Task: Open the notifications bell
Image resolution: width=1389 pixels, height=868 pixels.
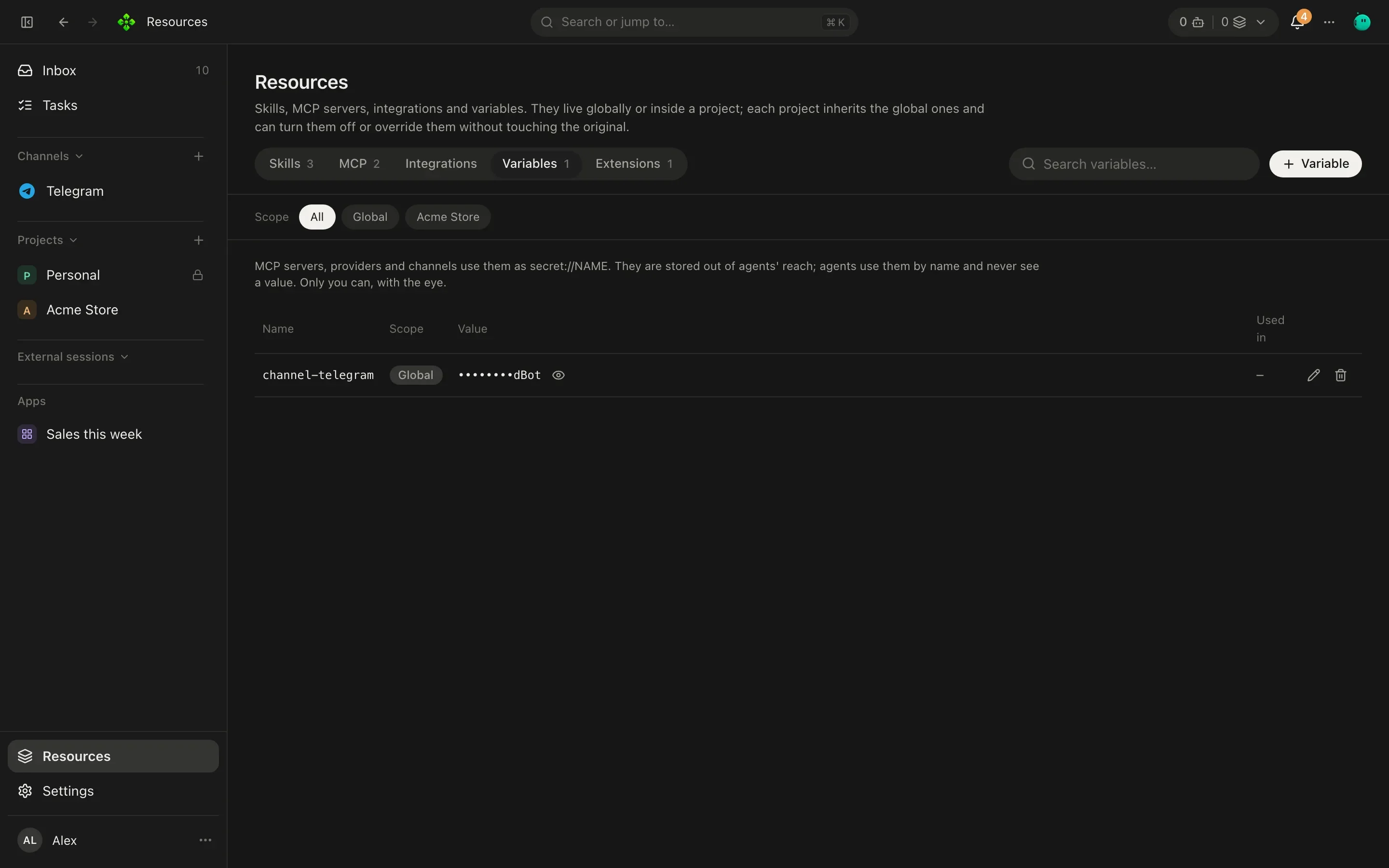Action: pyautogui.click(x=1297, y=22)
